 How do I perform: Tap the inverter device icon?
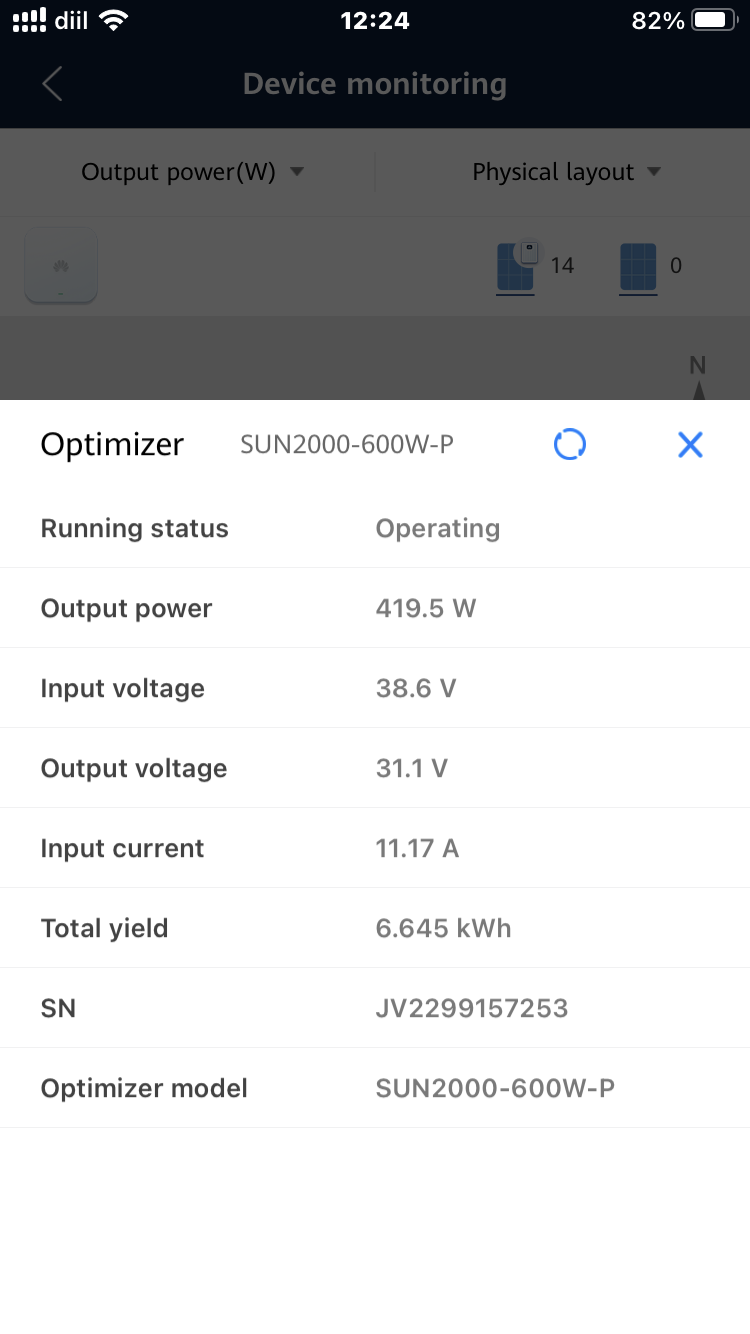pos(61,266)
